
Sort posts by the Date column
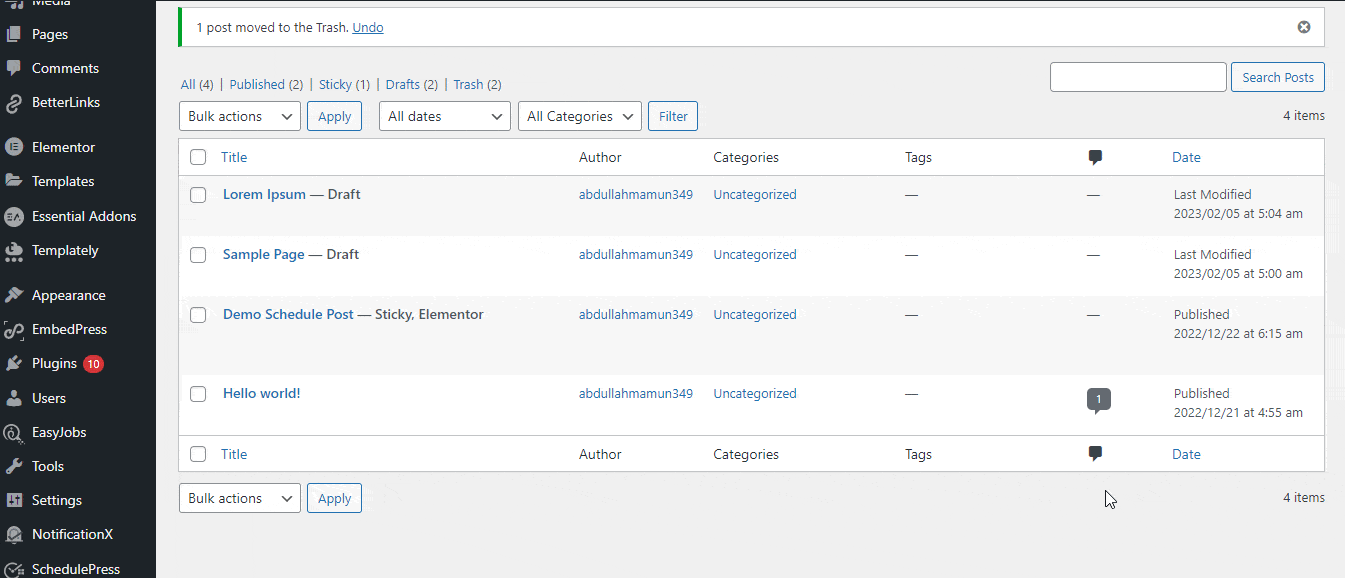(x=1186, y=157)
